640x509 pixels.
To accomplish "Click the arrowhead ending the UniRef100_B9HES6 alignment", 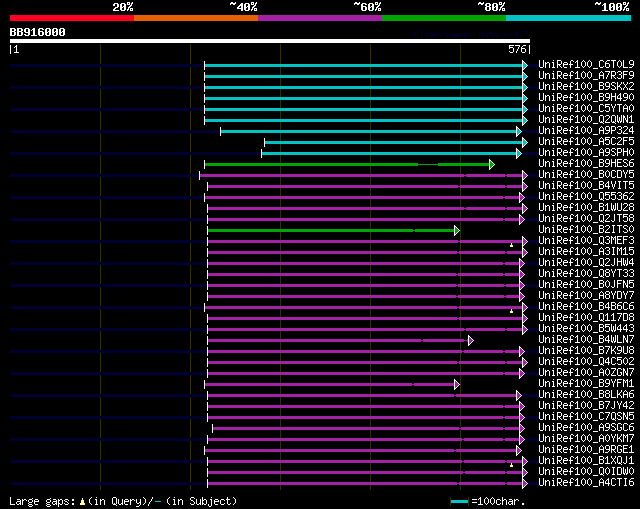I will point(492,164).
